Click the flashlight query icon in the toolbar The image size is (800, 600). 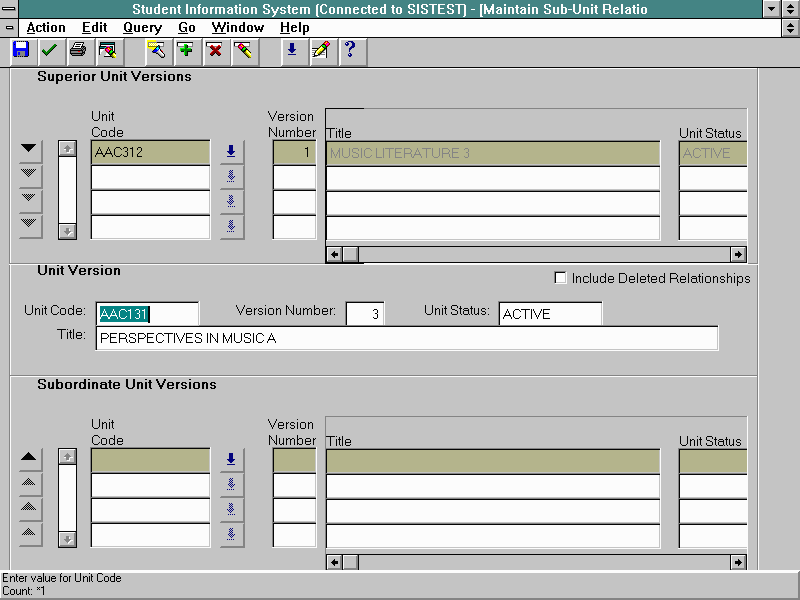tap(156, 50)
